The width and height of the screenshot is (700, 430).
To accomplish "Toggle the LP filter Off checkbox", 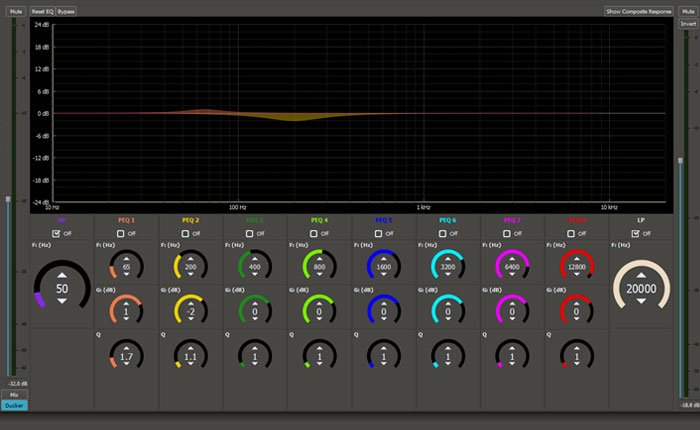I will click(x=636, y=234).
